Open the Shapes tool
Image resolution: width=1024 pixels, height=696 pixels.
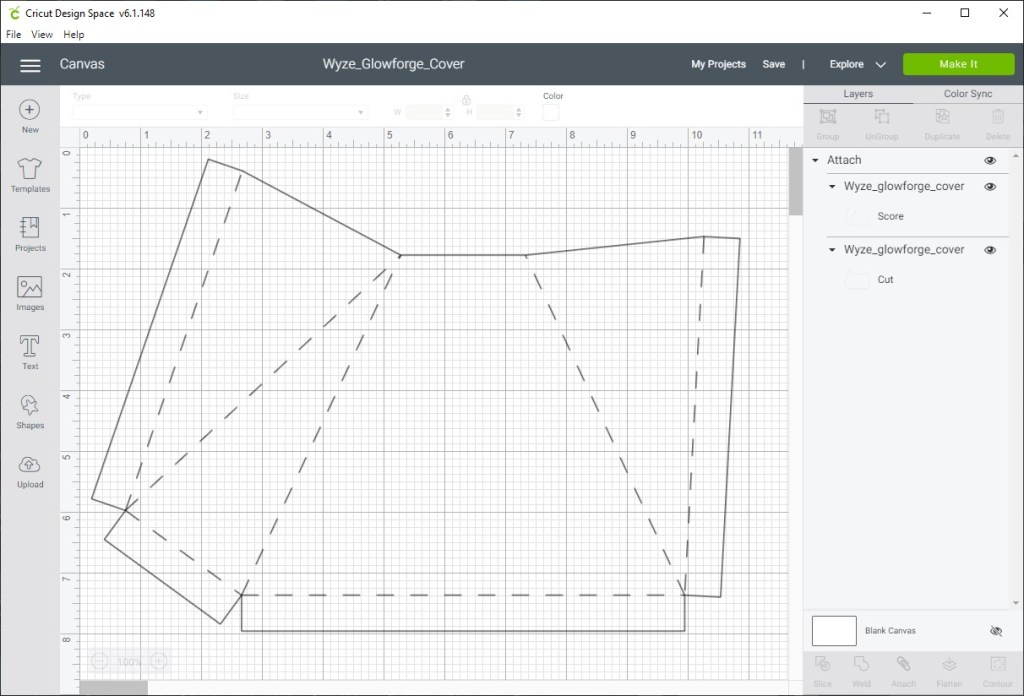[30, 406]
